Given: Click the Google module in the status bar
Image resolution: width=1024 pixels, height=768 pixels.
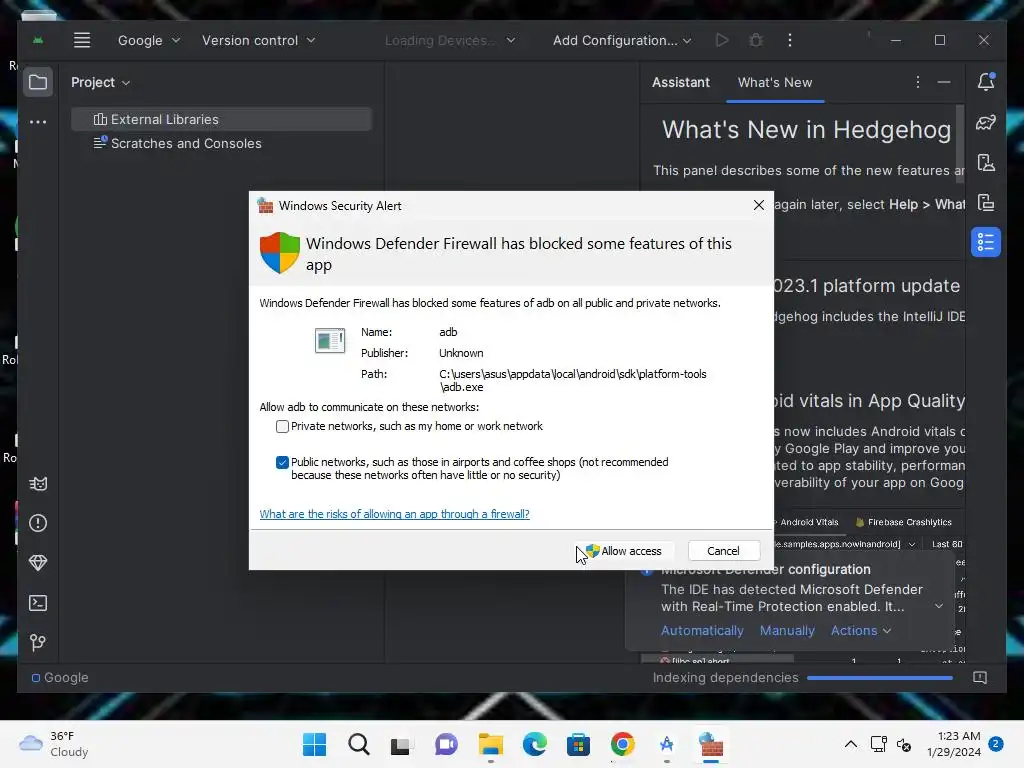Looking at the screenshot, I should coord(60,678).
